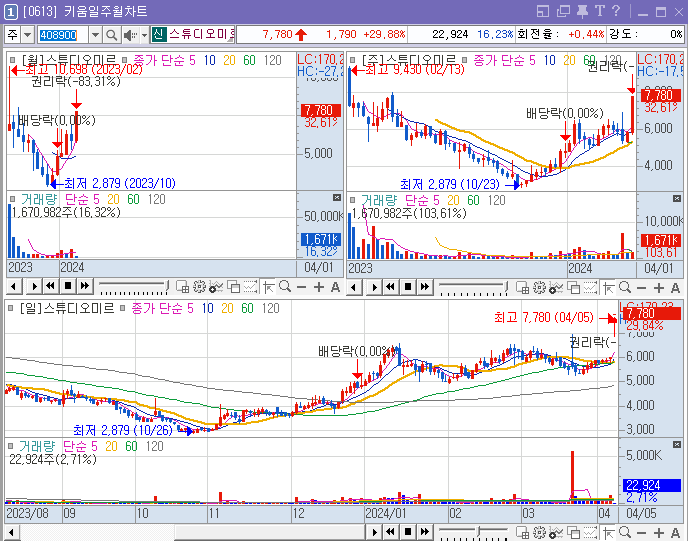The width and height of the screenshot is (688, 541).
Task: Step forward on the monthly chart toolbar
Action: coord(34,287)
